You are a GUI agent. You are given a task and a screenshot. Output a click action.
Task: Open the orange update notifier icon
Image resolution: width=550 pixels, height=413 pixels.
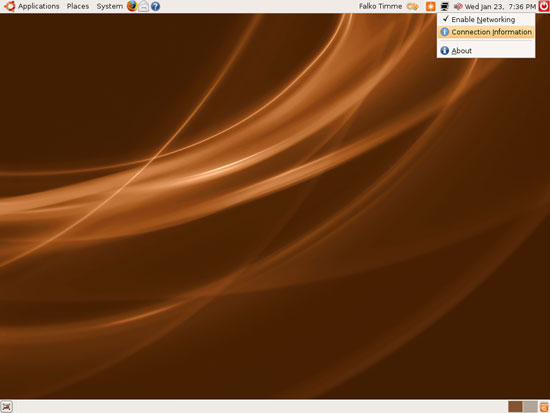(430, 6)
